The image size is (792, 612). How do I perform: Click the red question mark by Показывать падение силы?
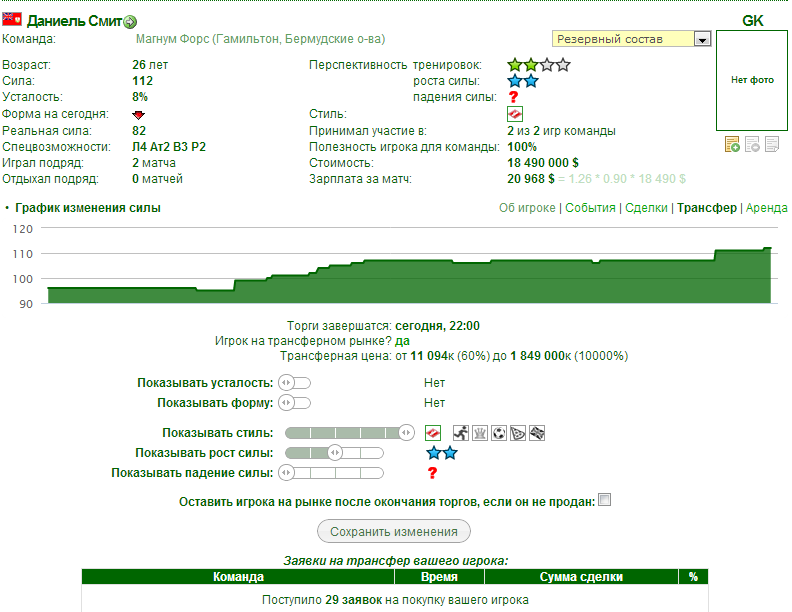(432, 473)
